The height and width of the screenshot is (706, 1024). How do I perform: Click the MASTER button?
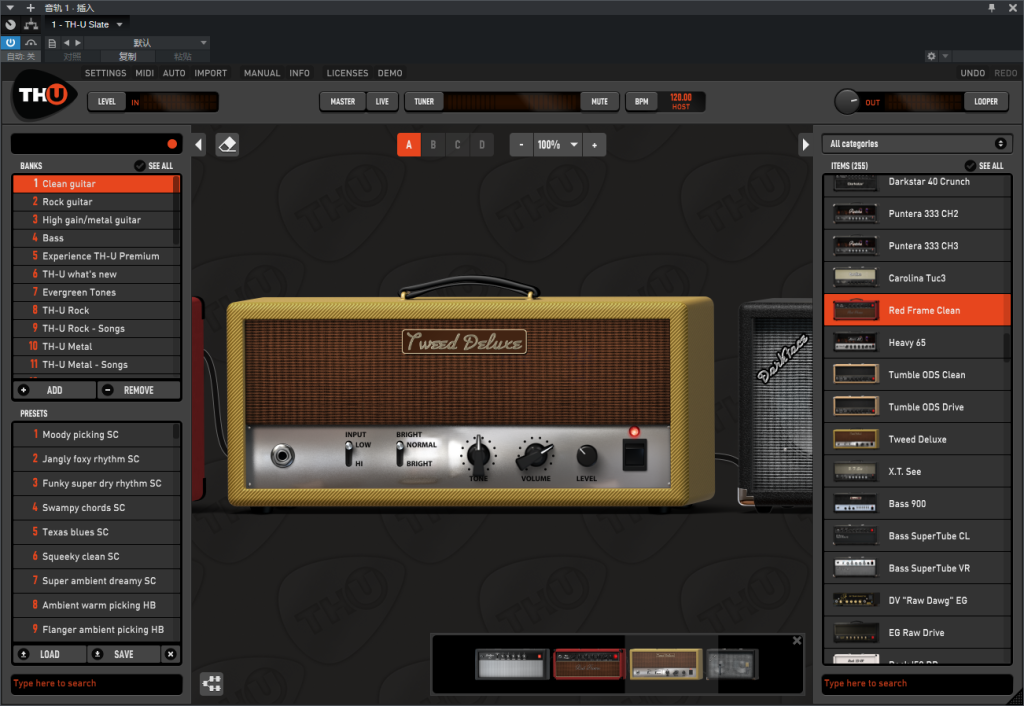click(343, 102)
